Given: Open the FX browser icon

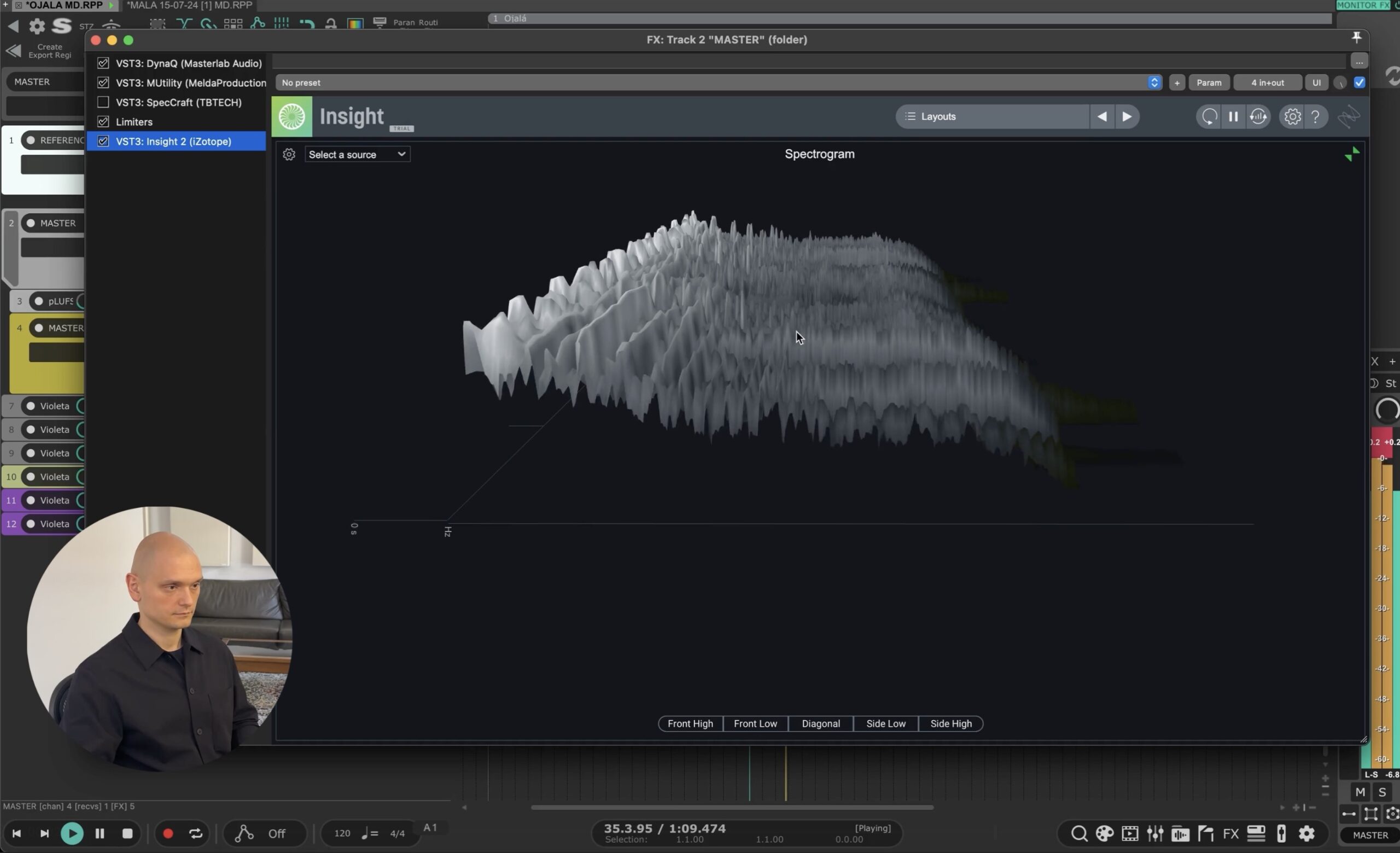Looking at the screenshot, I should click(1230, 833).
